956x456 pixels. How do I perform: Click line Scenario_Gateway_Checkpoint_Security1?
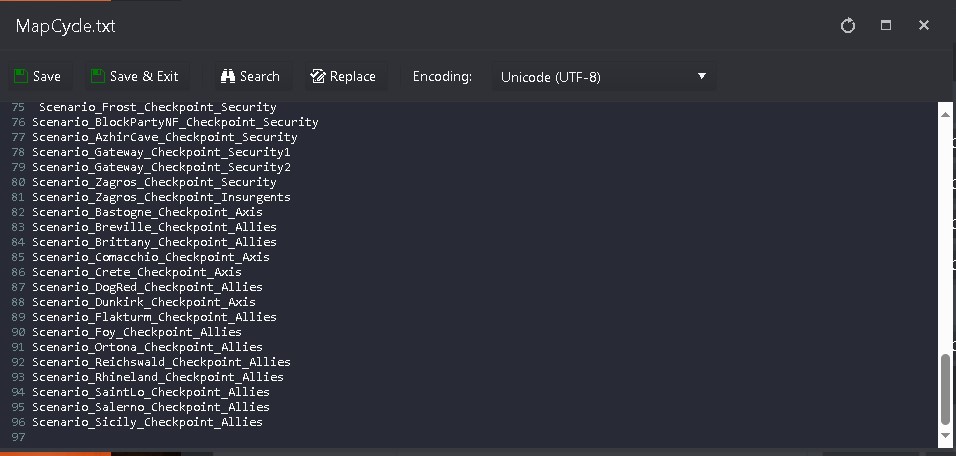tap(161, 152)
